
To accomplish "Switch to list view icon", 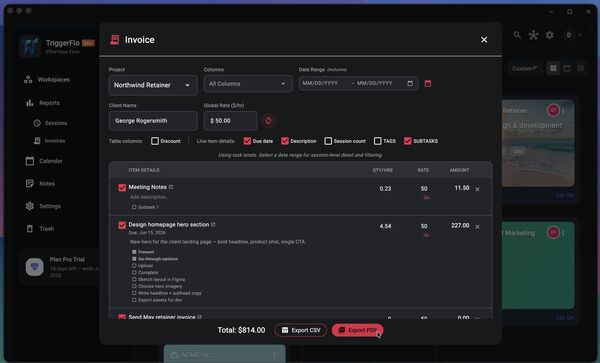I will tap(580, 68).
